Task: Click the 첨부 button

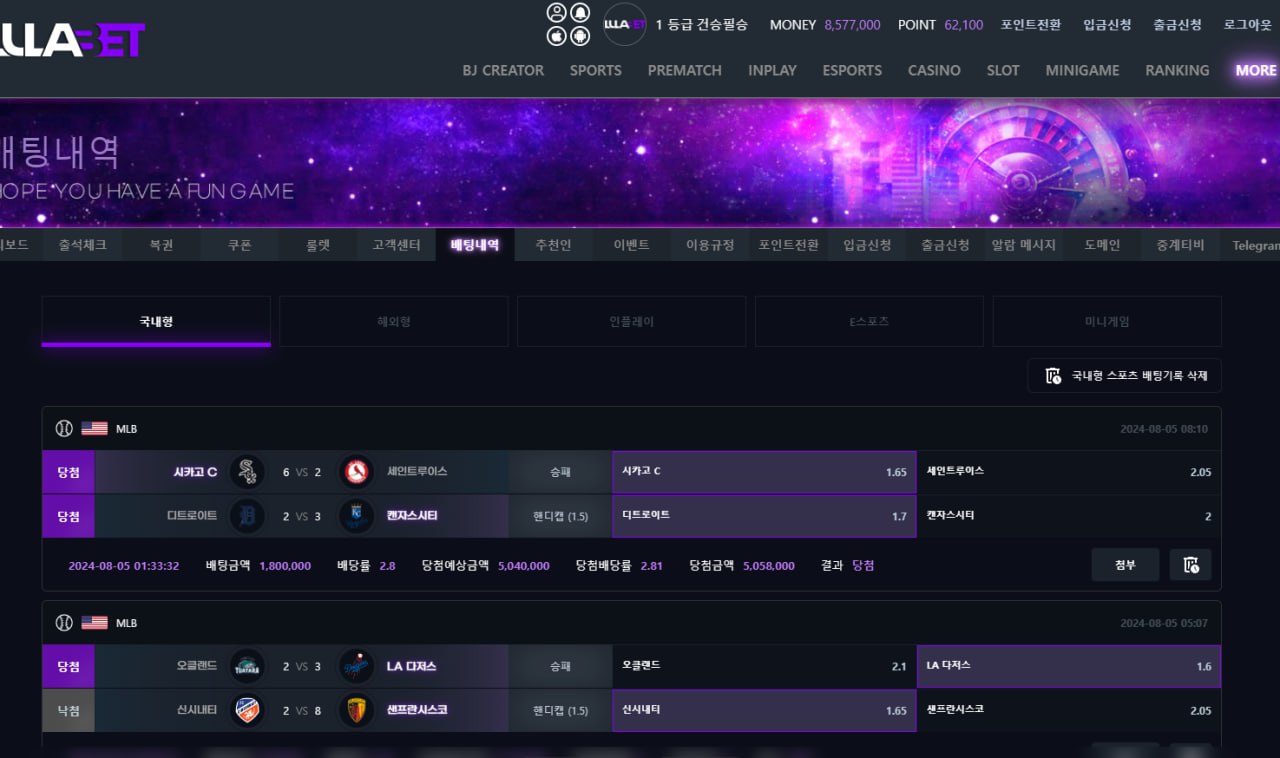Action: tap(1125, 565)
